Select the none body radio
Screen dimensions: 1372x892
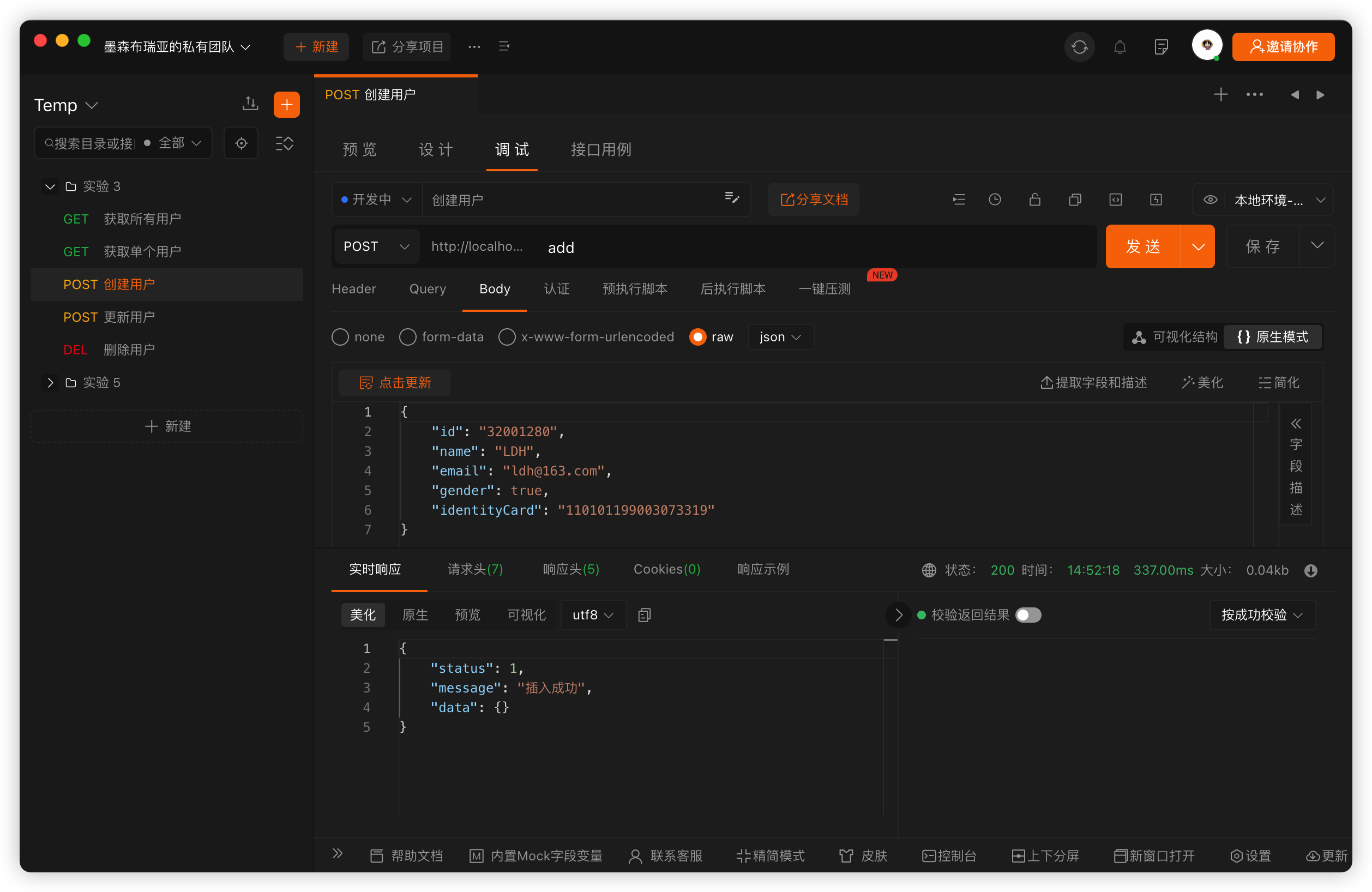(x=340, y=337)
